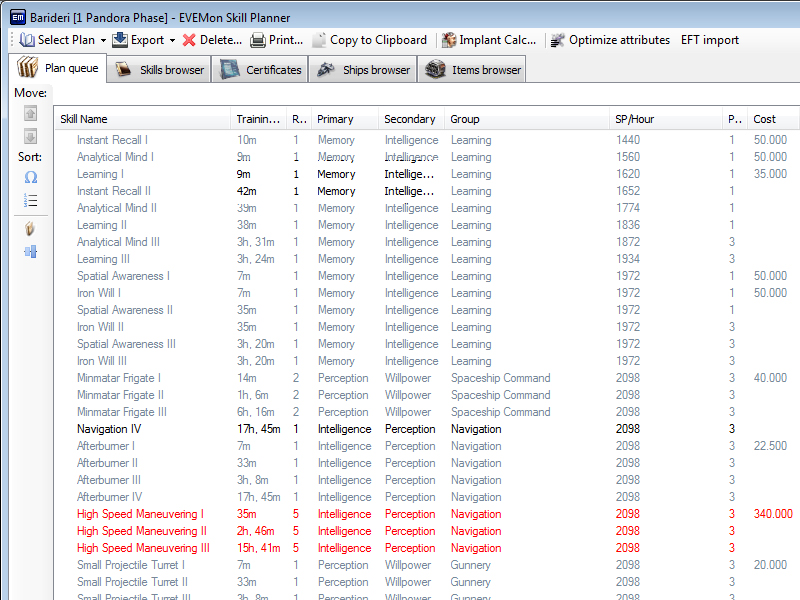Sort by Primary column header
This screenshot has height=600, width=800.
click(x=345, y=119)
